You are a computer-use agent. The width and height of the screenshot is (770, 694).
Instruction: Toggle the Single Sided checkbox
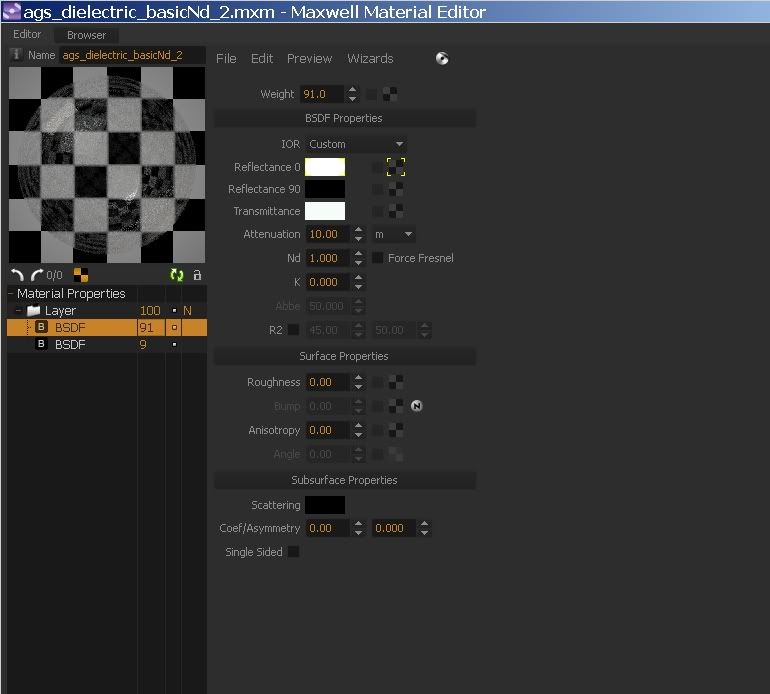click(x=294, y=552)
